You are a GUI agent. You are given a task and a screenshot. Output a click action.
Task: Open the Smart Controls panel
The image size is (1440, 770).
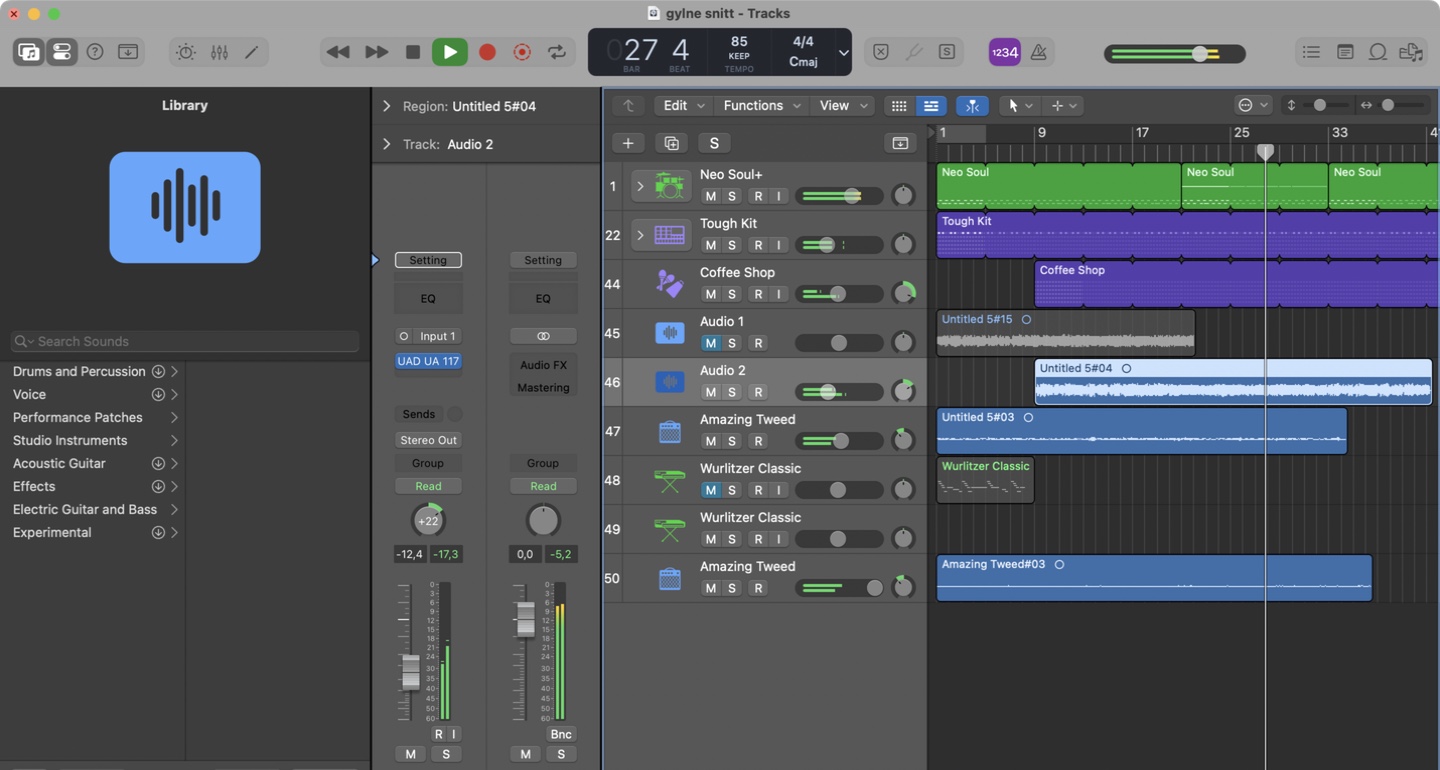[186, 52]
